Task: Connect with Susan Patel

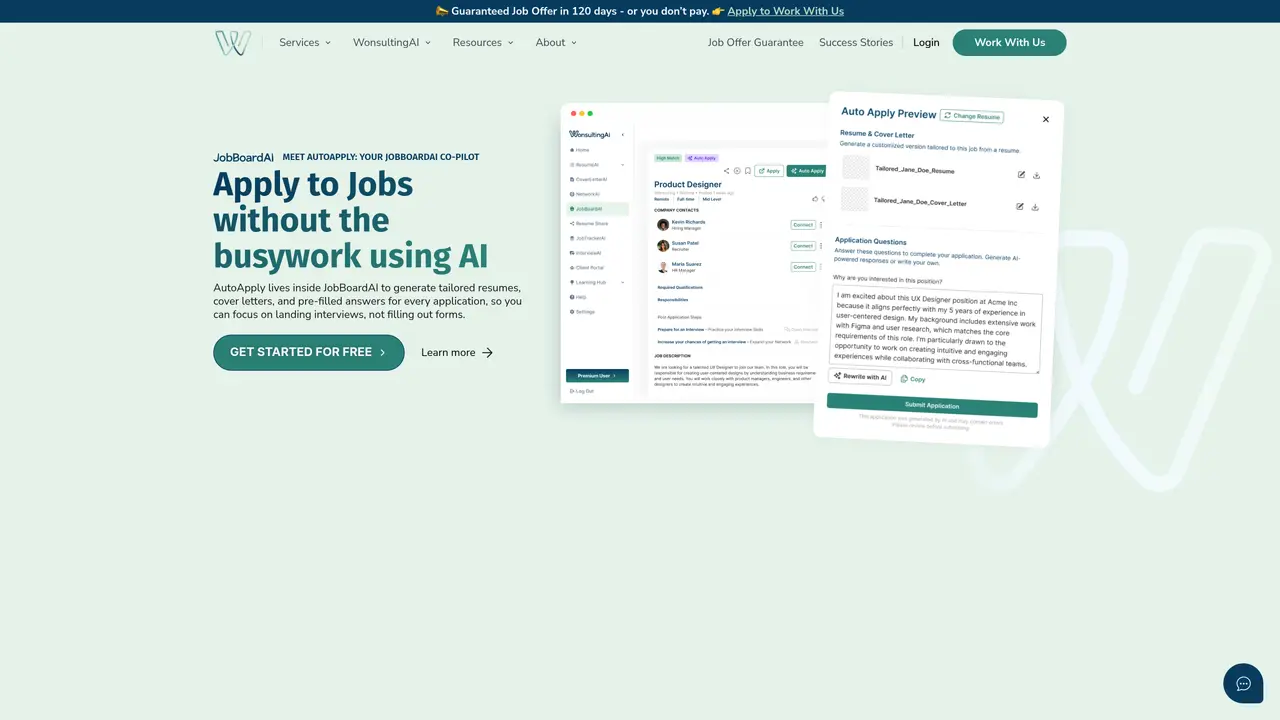Action: point(803,246)
